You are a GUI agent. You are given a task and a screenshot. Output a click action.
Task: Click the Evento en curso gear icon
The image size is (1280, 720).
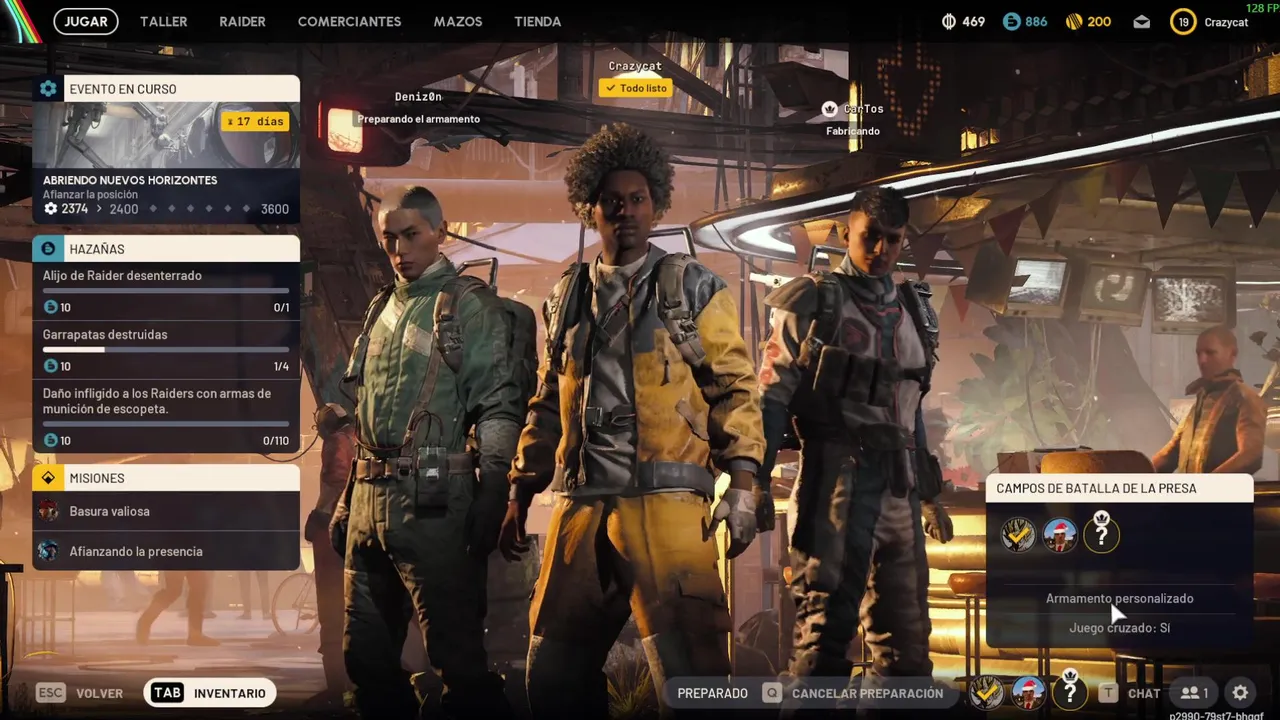point(48,89)
